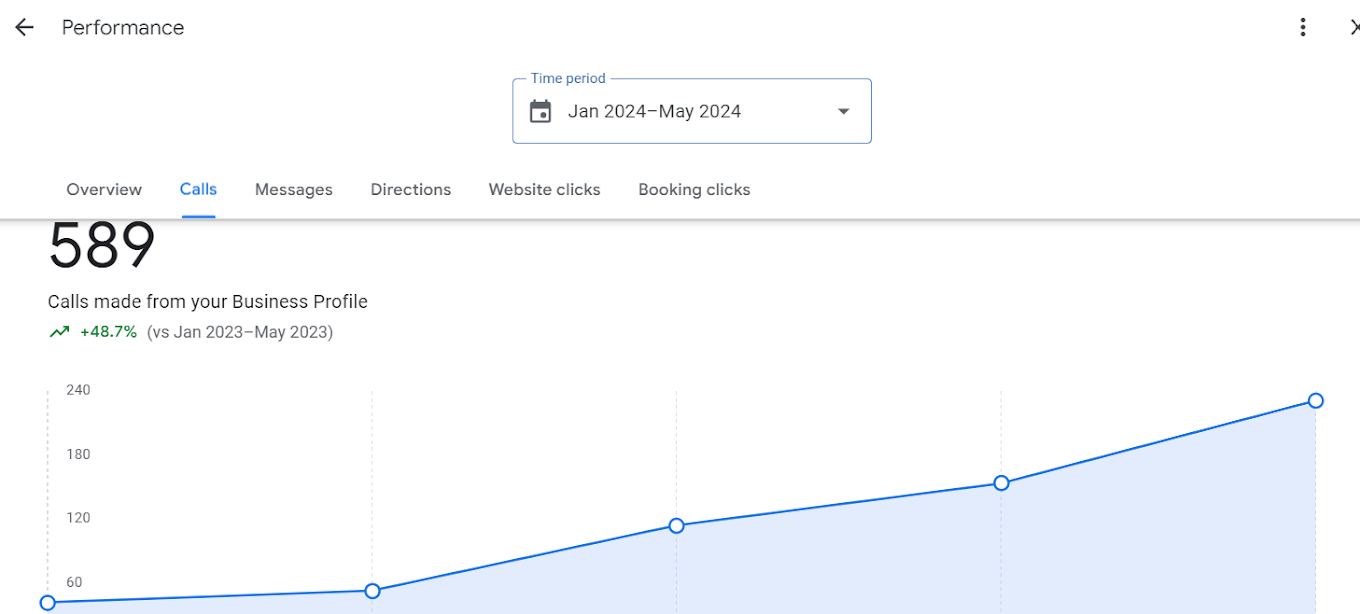Switch to the Overview tab
Screen dimensions: 1360x614
(x=104, y=190)
